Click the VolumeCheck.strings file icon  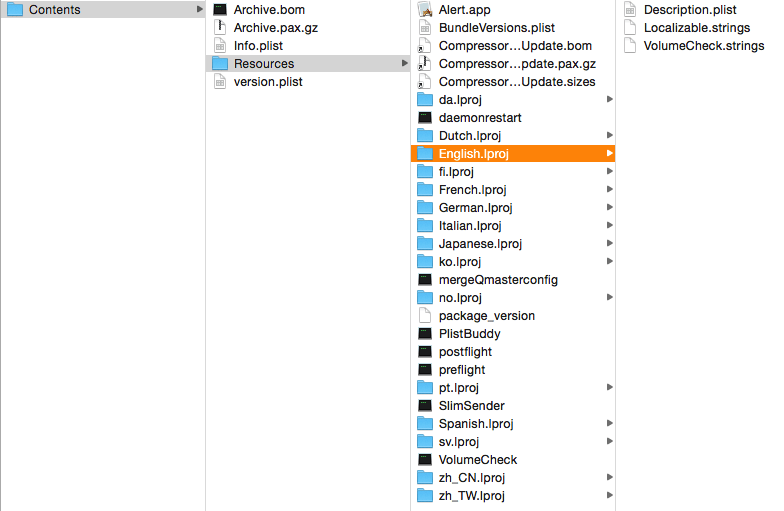pos(630,46)
